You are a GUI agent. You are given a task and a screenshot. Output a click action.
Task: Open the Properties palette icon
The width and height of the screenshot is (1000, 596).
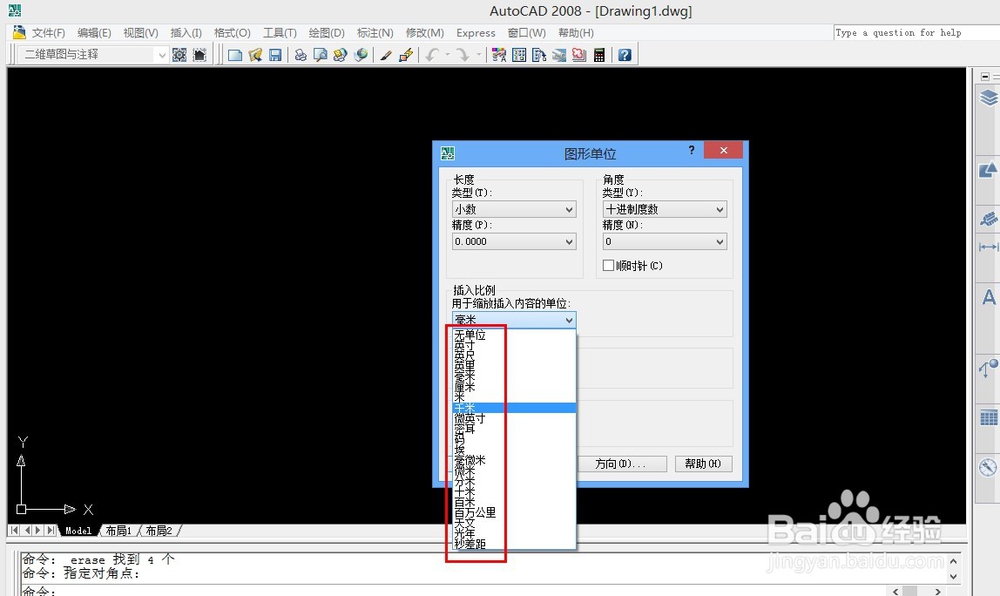point(499,55)
